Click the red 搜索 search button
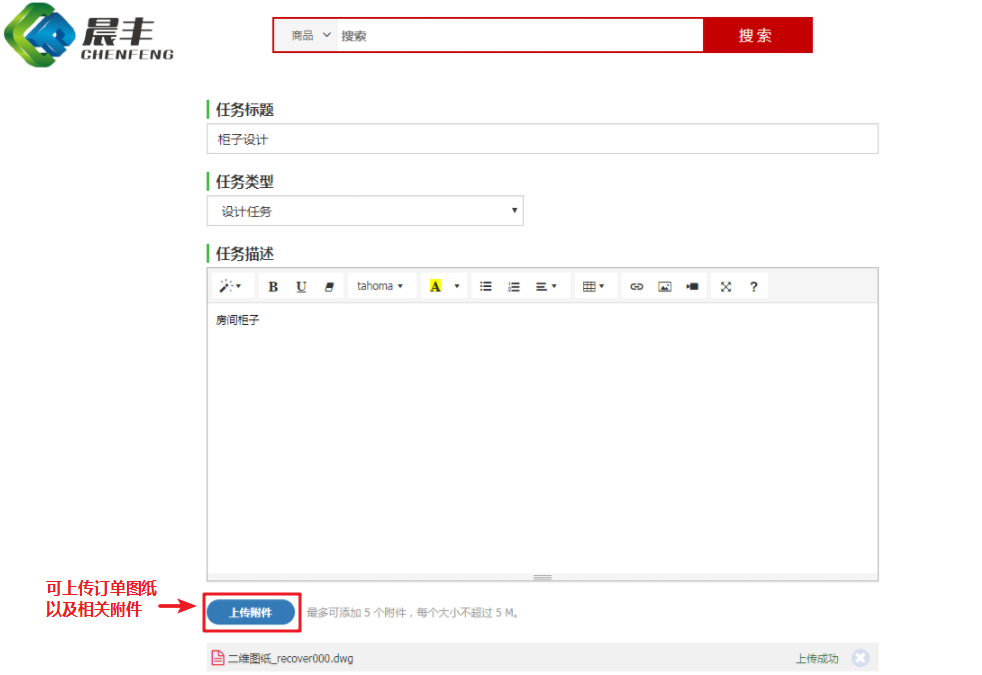This screenshot has height=675, width=982. 757,35
